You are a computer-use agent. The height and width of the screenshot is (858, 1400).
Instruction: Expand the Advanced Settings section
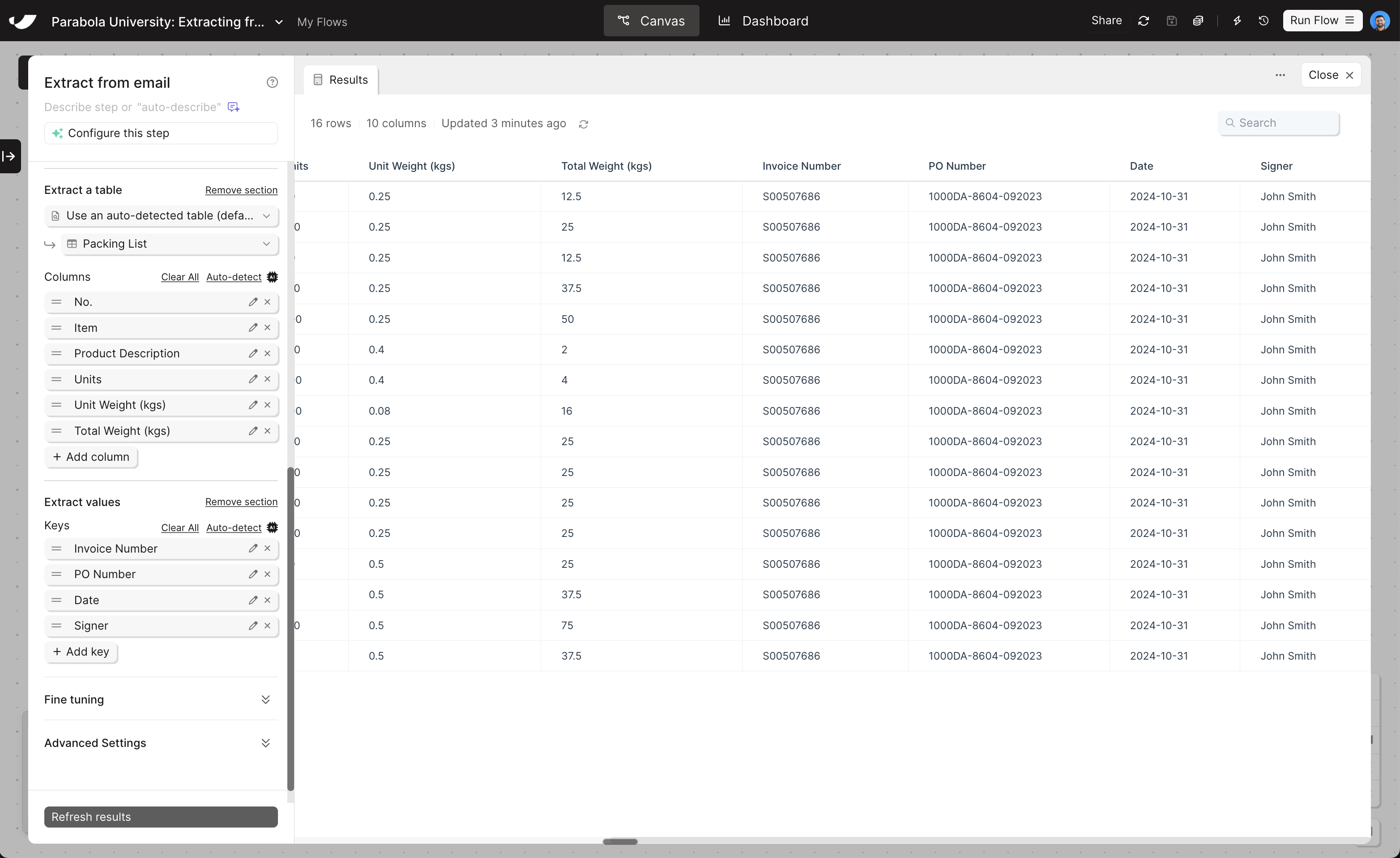pyautogui.click(x=265, y=743)
